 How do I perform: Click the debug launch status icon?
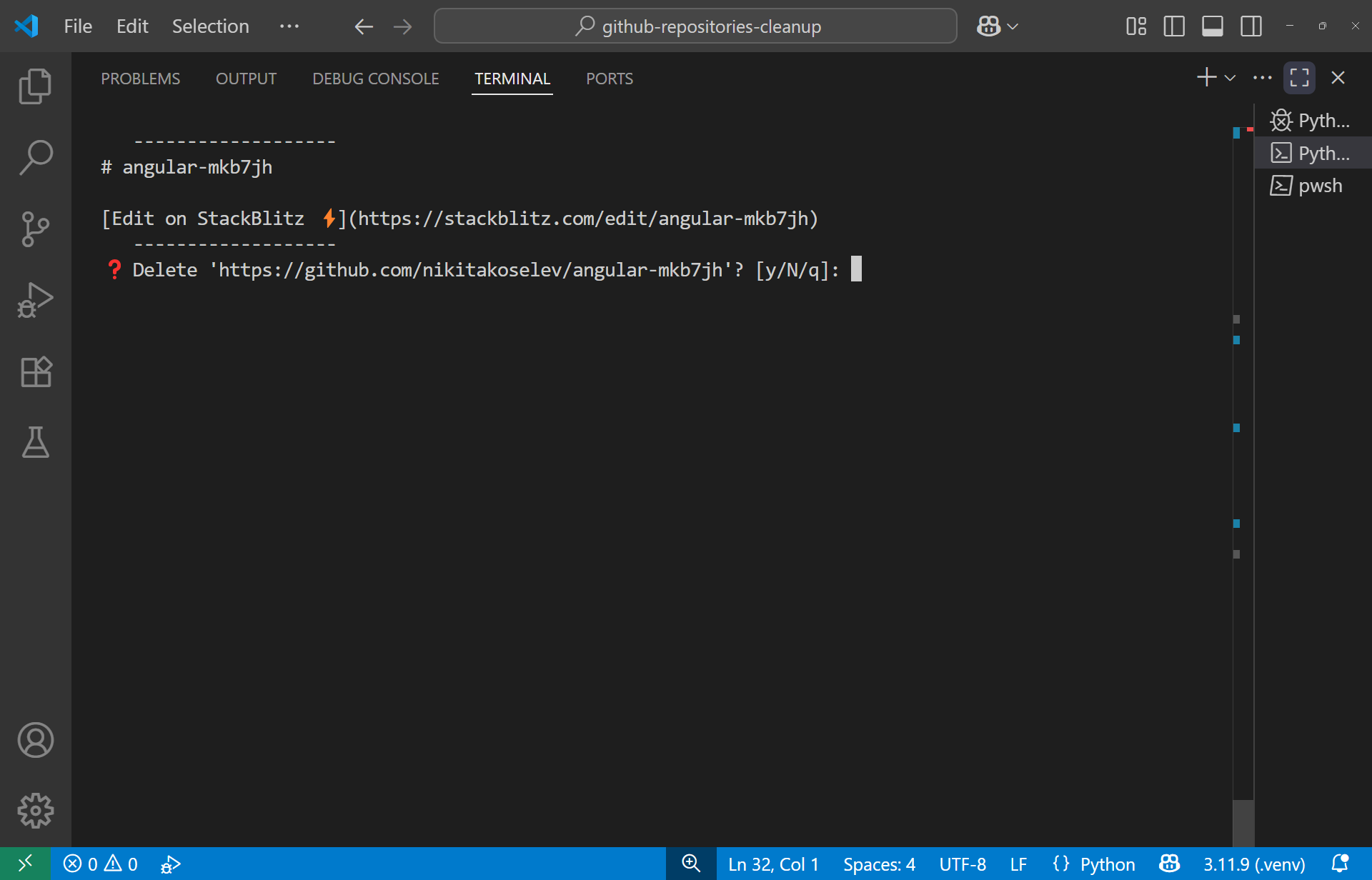tap(171, 864)
